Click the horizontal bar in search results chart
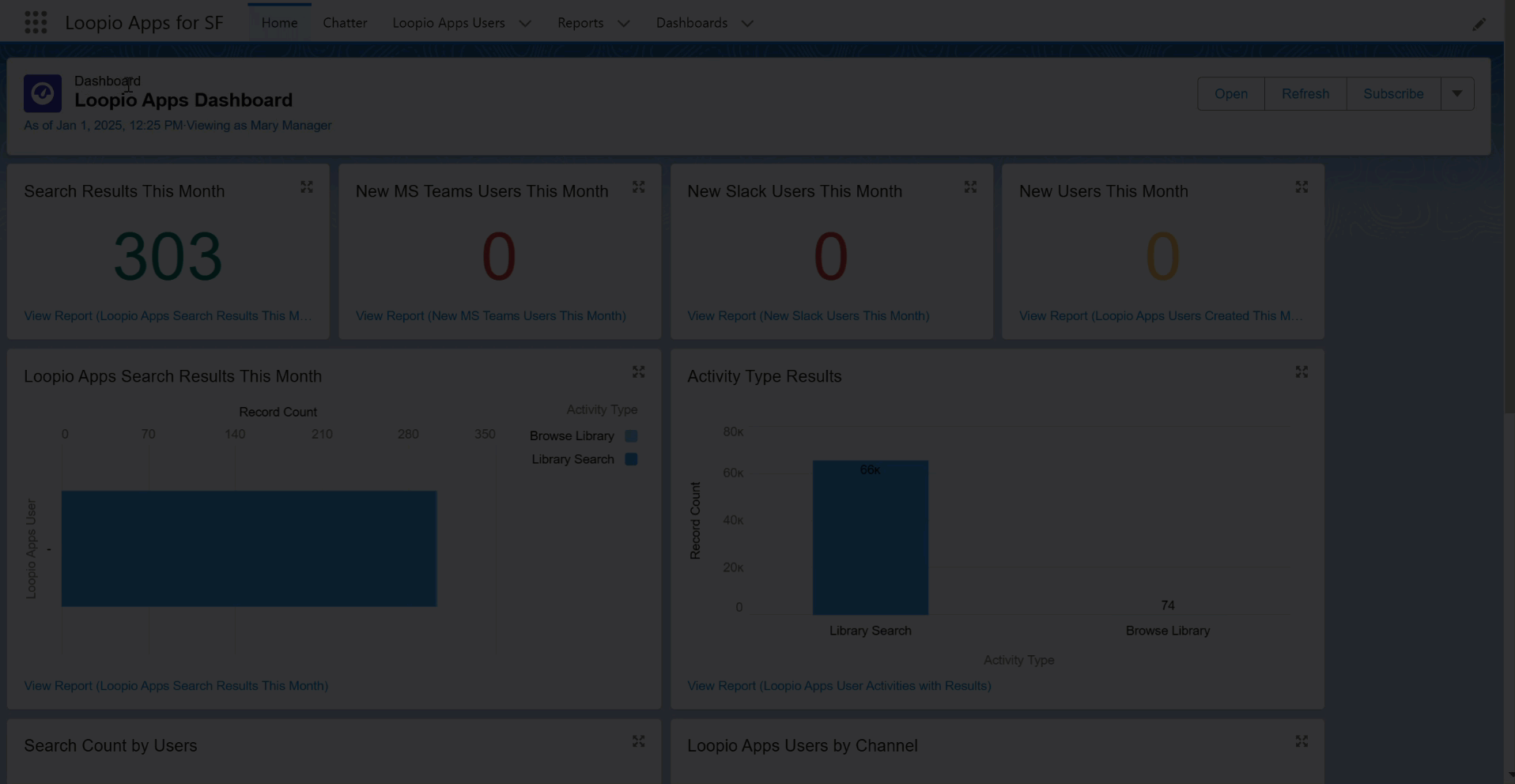Screen dimensions: 1515x784 [x=249, y=548]
